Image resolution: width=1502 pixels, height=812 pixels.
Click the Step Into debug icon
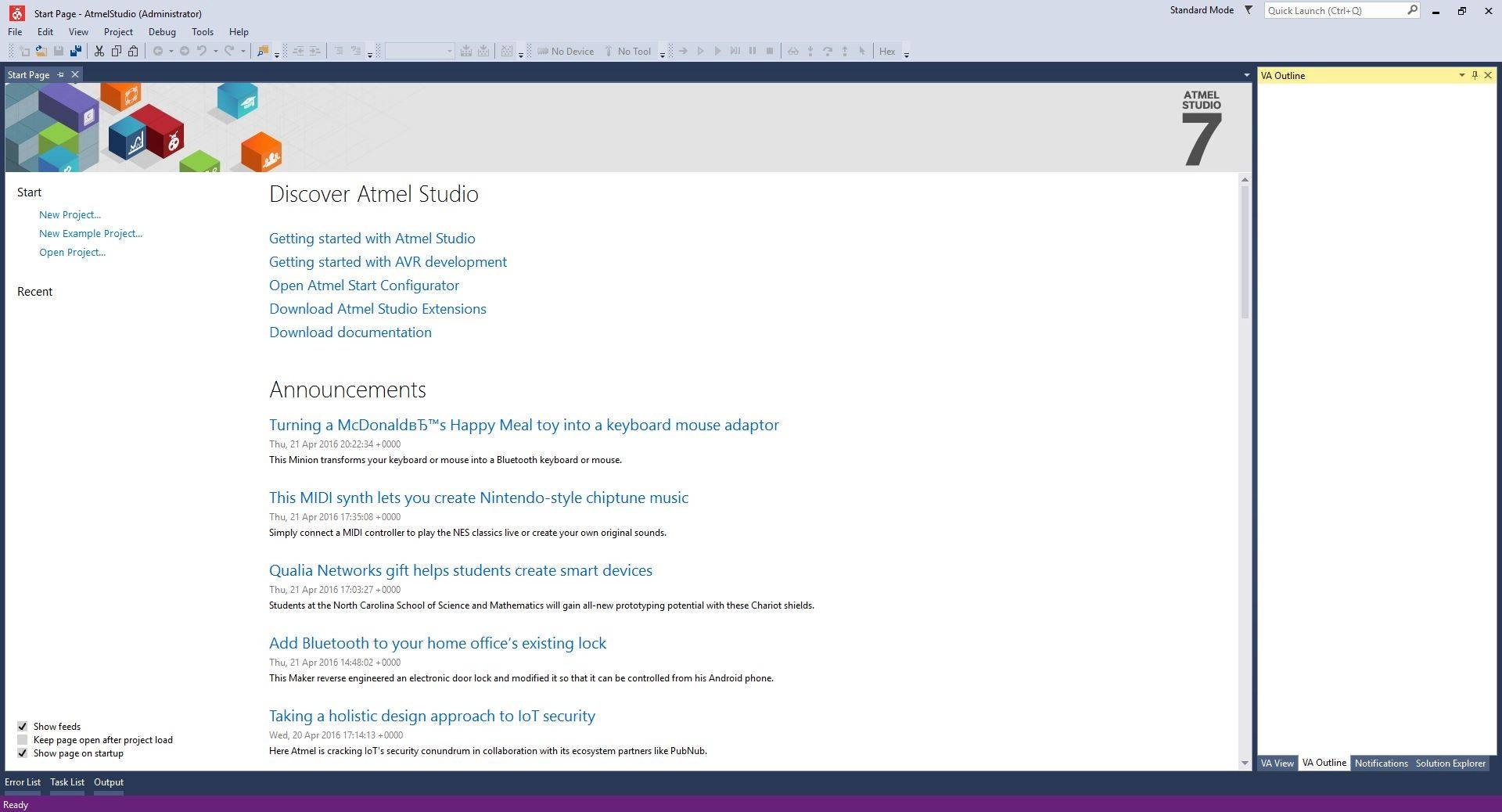(x=810, y=51)
